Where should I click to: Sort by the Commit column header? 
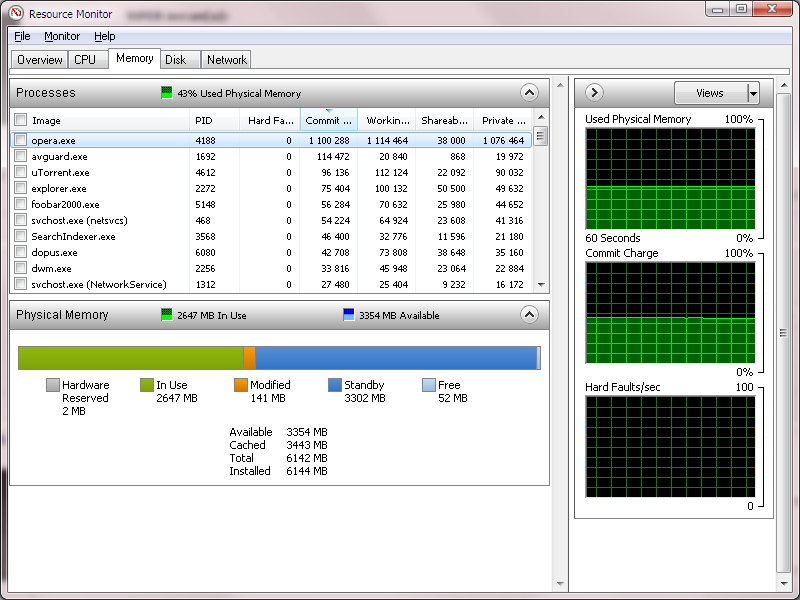329,120
